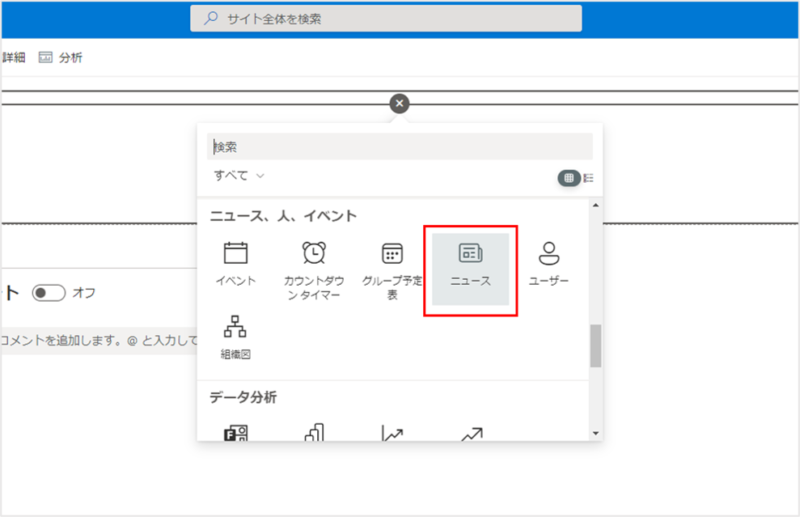Add the 組織図 (Org chart) web part
Screen dimensions: 800x517
click(236, 337)
